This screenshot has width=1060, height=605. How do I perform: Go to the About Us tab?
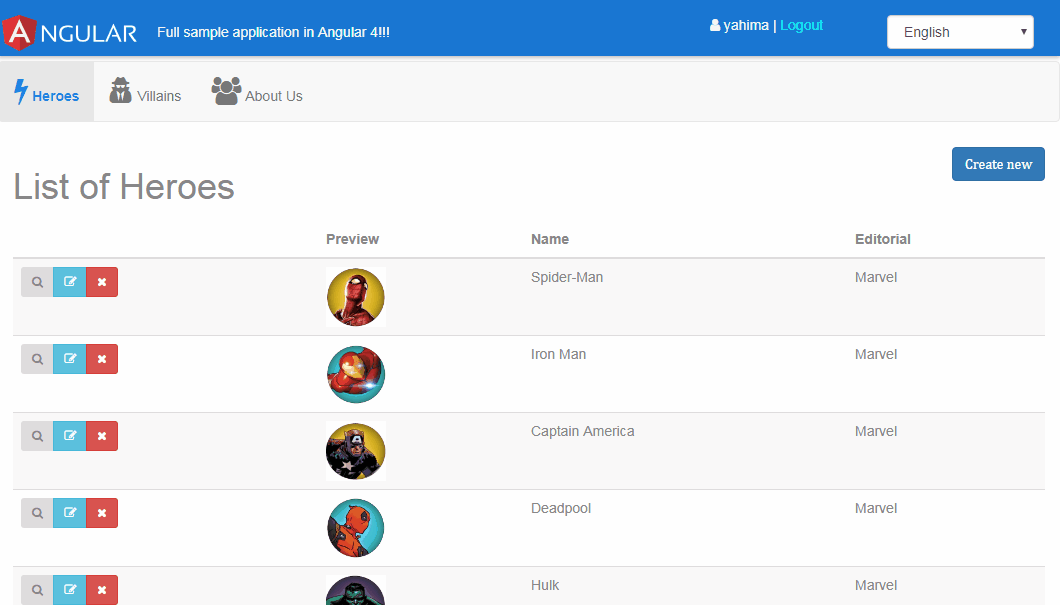(257, 92)
